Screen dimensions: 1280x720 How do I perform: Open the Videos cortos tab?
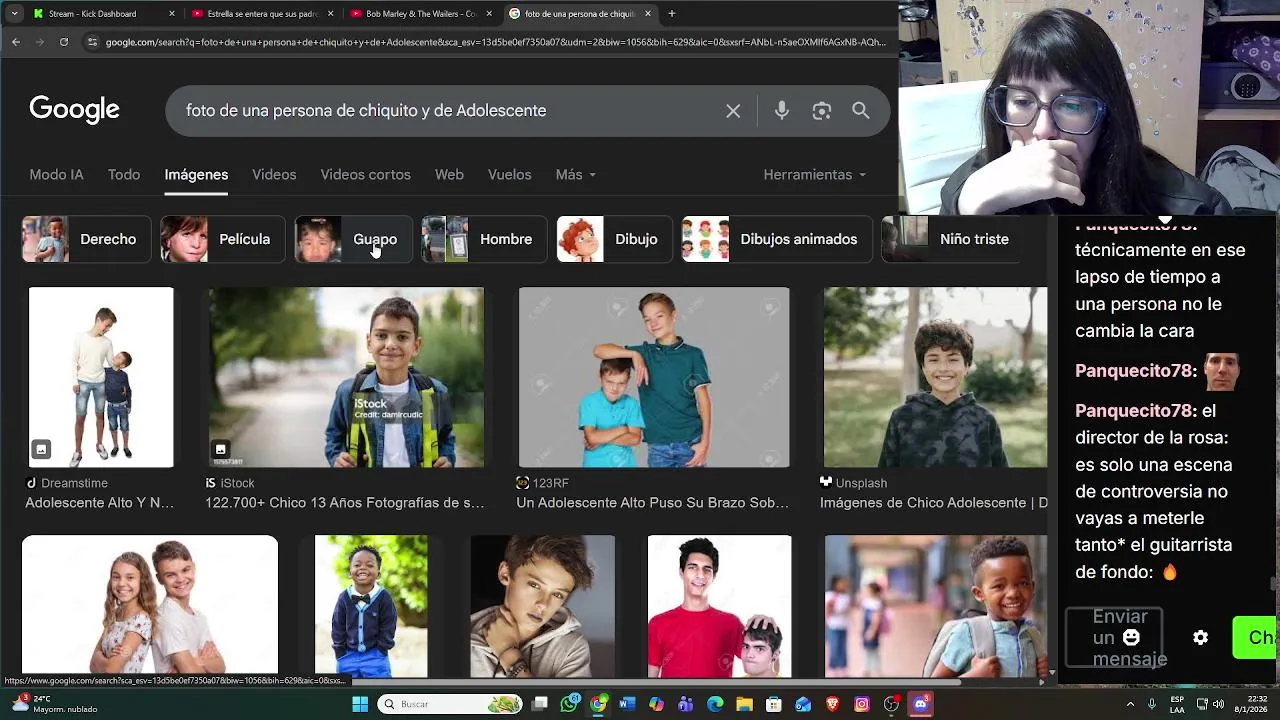pyautogui.click(x=365, y=175)
